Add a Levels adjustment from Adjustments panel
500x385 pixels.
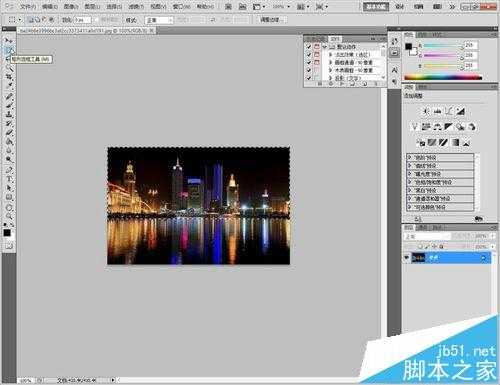[x=438, y=111]
